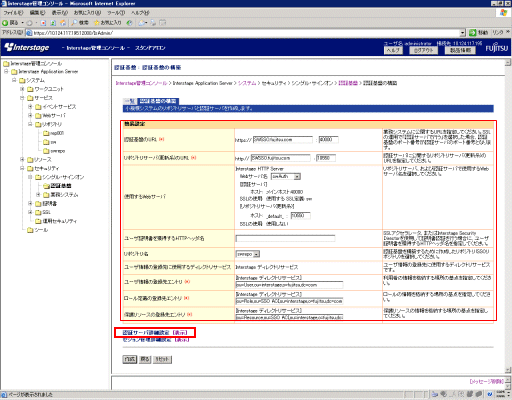
Task: Click the 運用セキュリティ folder icon
Action: 38,221
